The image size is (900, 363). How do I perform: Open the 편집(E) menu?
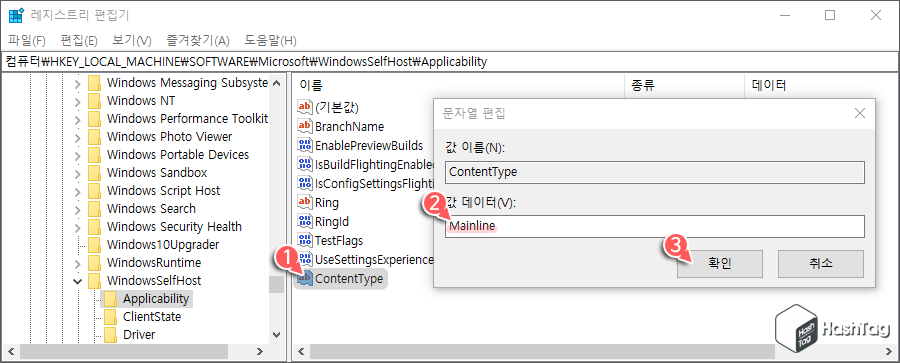pyautogui.click(x=79, y=41)
